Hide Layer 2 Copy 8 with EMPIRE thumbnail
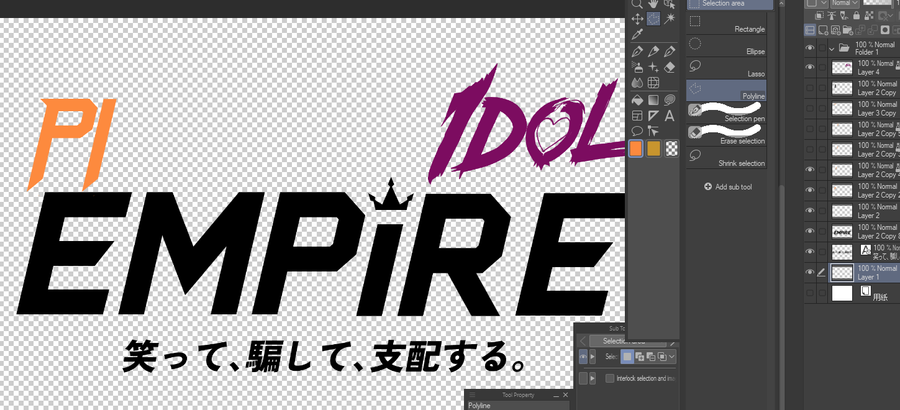900x410 pixels. pyautogui.click(x=810, y=231)
